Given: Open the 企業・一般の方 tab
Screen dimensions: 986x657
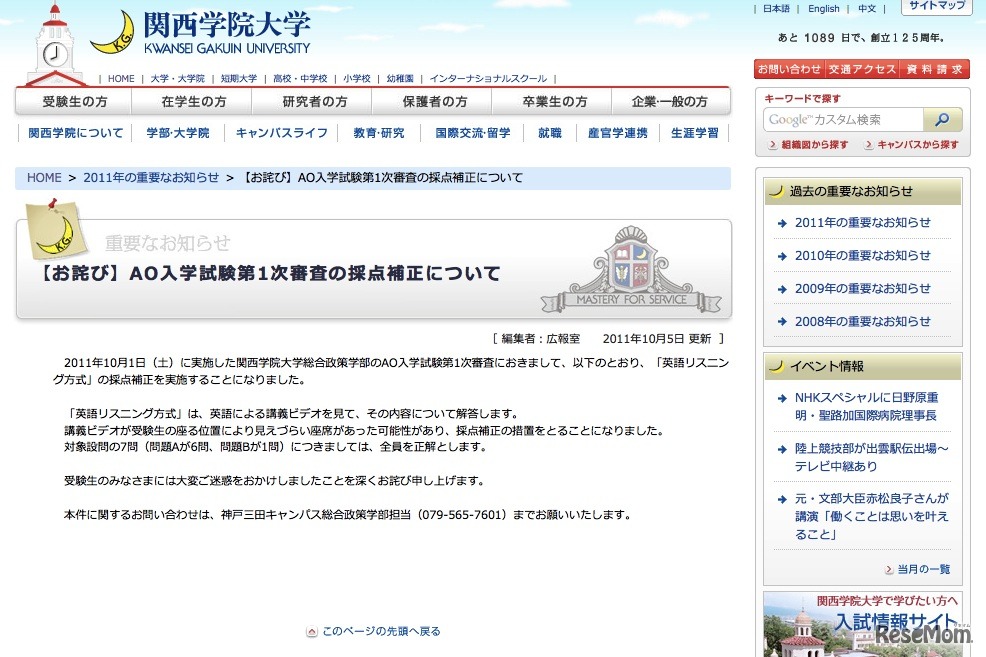Looking at the screenshot, I should (670, 101).
